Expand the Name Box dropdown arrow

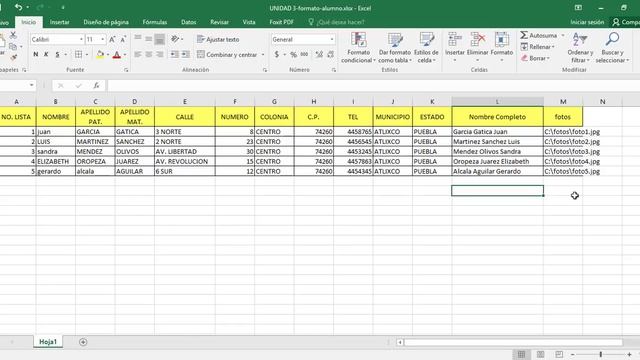(31, 85)
